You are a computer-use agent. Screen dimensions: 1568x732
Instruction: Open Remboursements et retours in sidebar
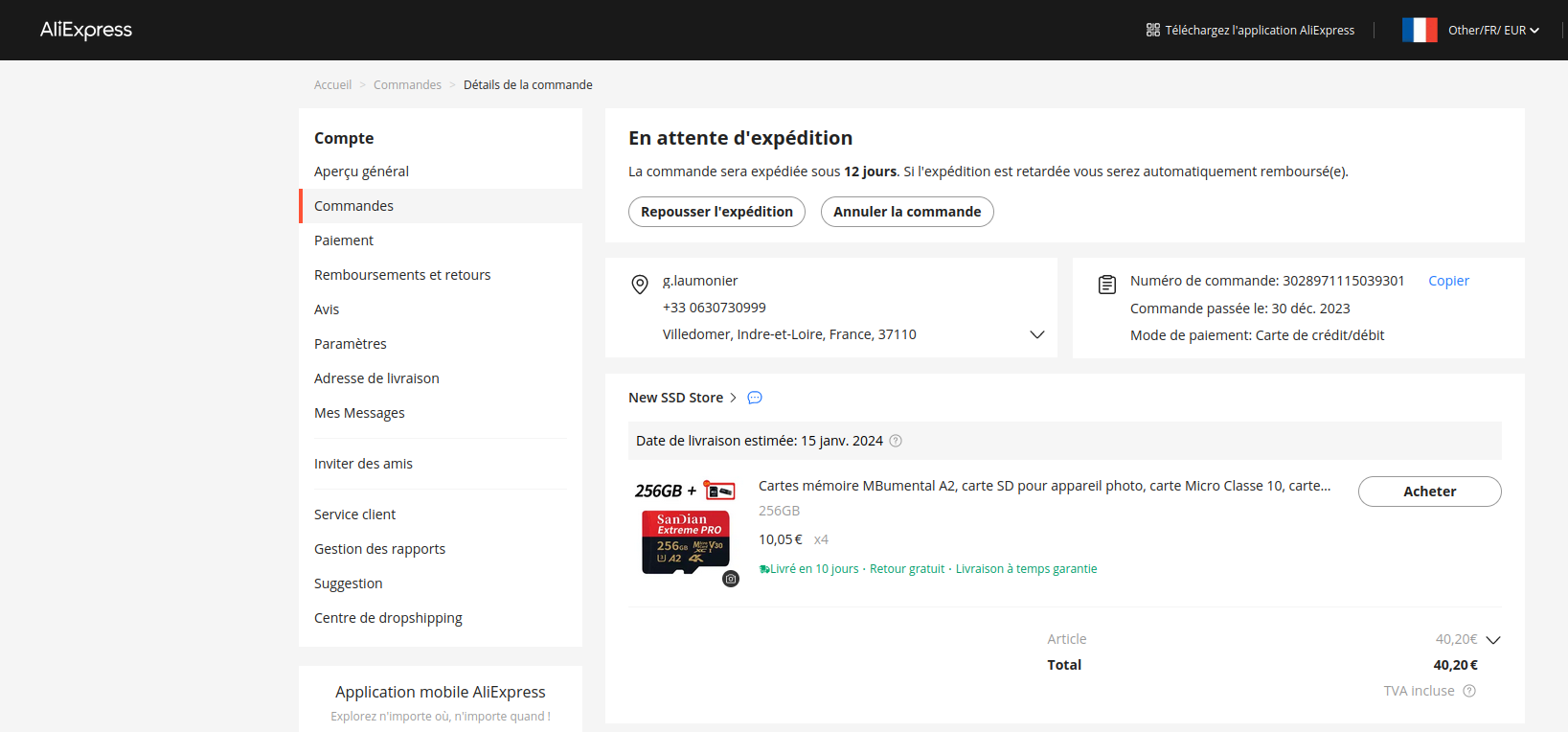402,275
